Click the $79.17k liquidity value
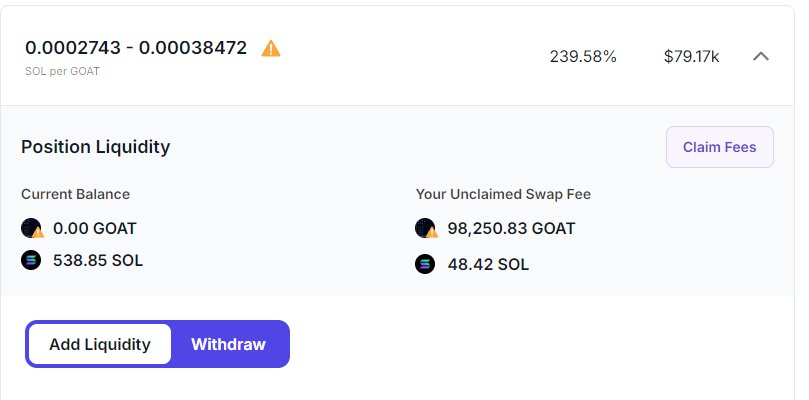The height and width of the screenshot is (400, 809). click(691, 56)
